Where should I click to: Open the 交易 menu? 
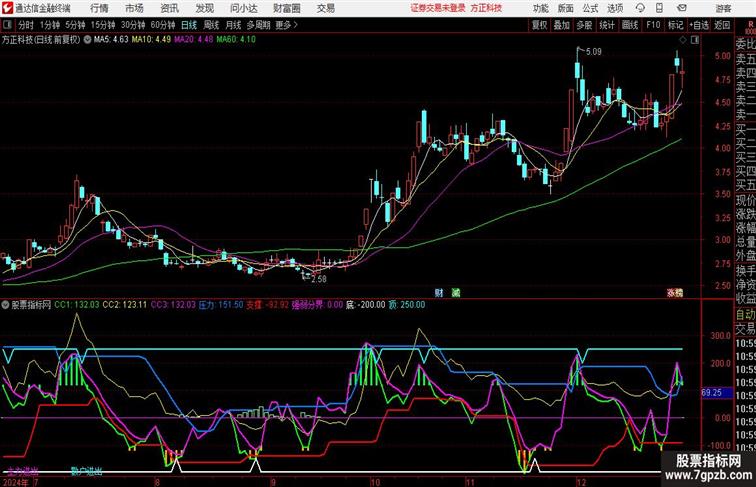point(326,8)
